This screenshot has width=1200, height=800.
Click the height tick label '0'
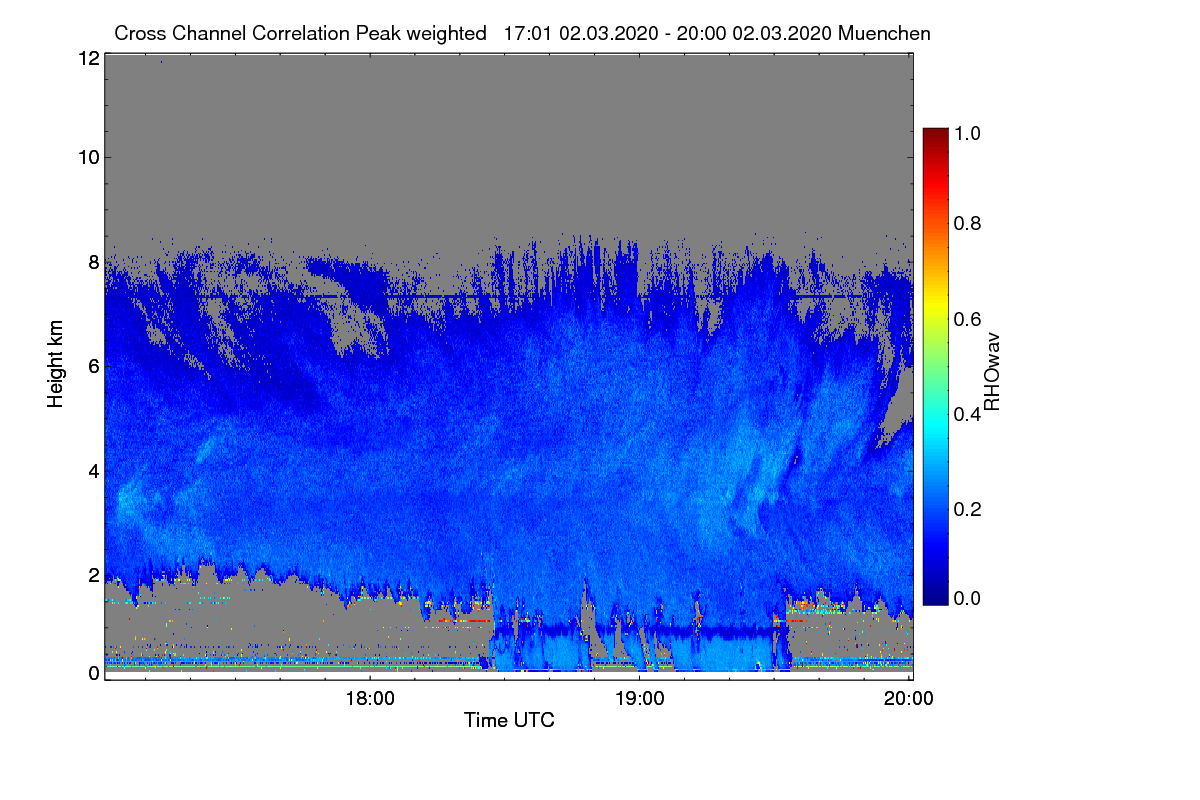click(93, 673)
